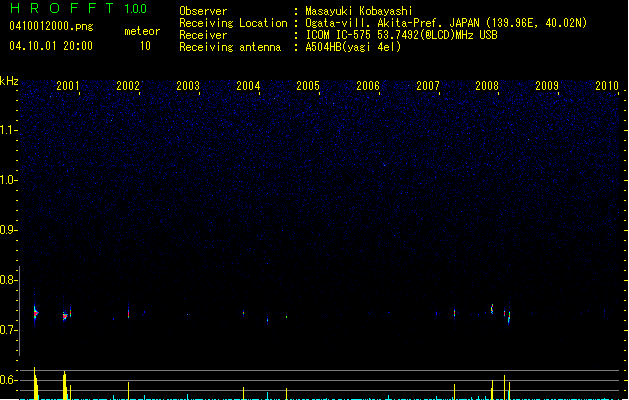Click the 2006 time axis marker

368,85
